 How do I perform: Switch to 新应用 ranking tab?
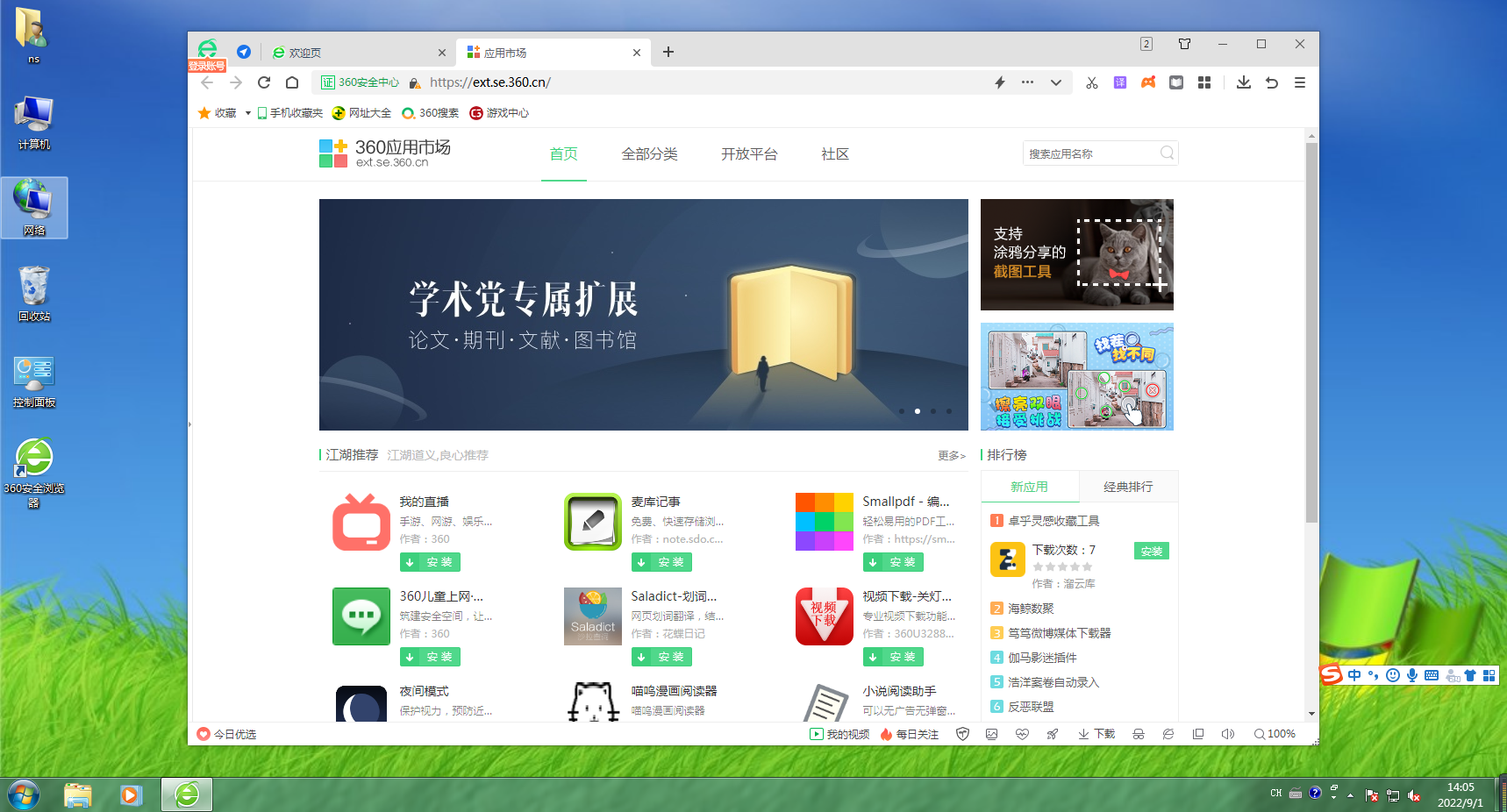pos(1030,487)
